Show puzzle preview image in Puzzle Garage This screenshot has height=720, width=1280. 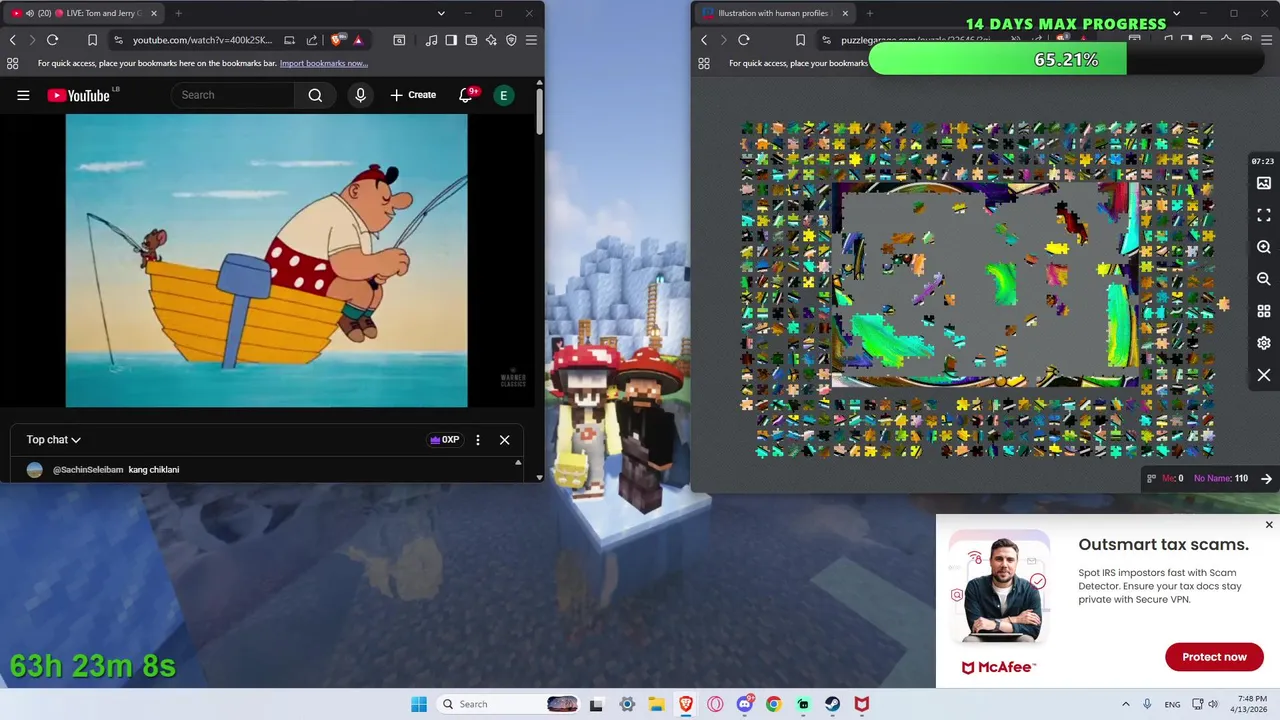1264,183
